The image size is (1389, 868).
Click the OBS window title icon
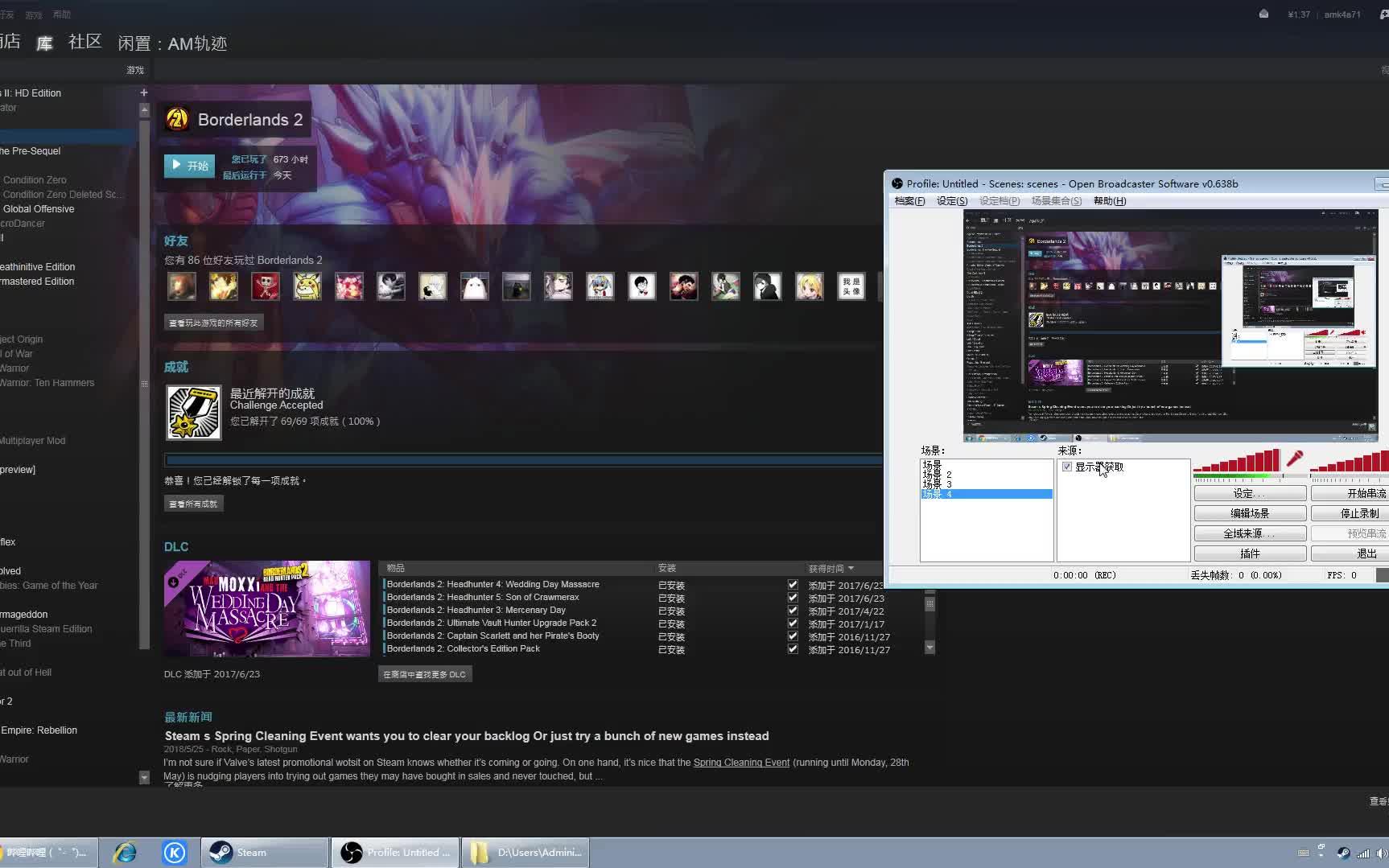tap(897, 183)
